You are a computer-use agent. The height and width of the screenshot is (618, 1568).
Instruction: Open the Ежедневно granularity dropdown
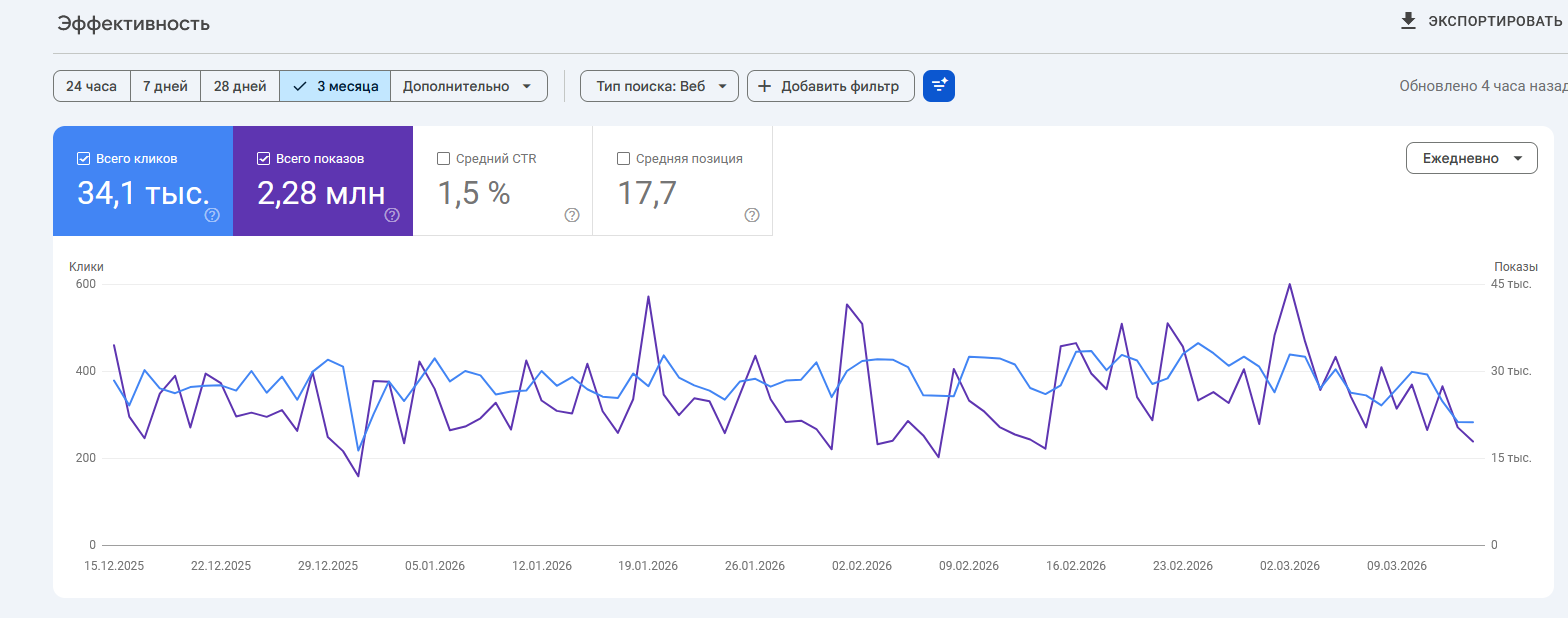tap(1471, 158)
